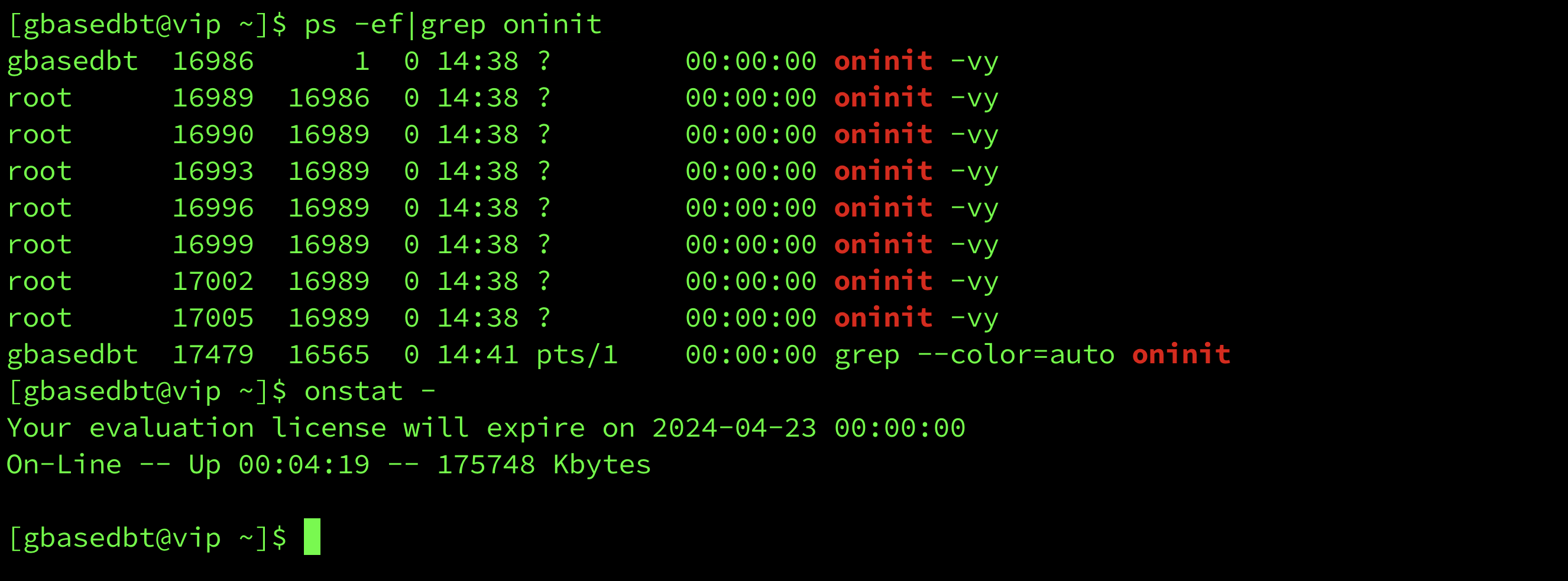Click PID 17002 in the process list
Screen dimensions: 1568x581
point(213,282)
